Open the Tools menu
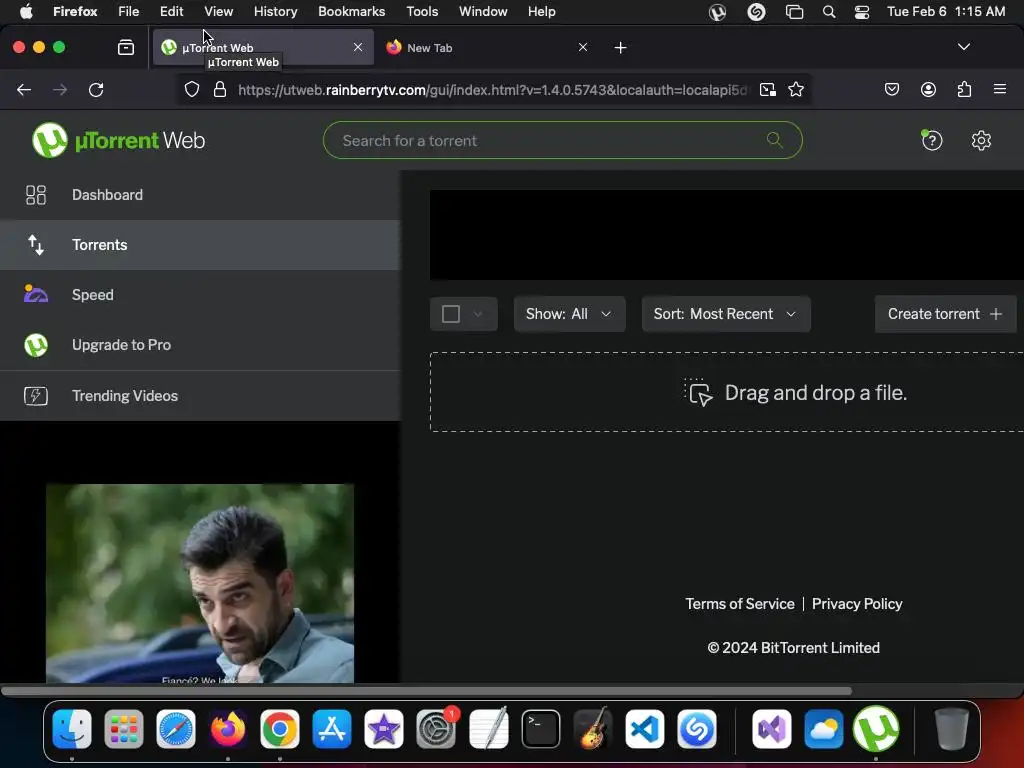 422,12
